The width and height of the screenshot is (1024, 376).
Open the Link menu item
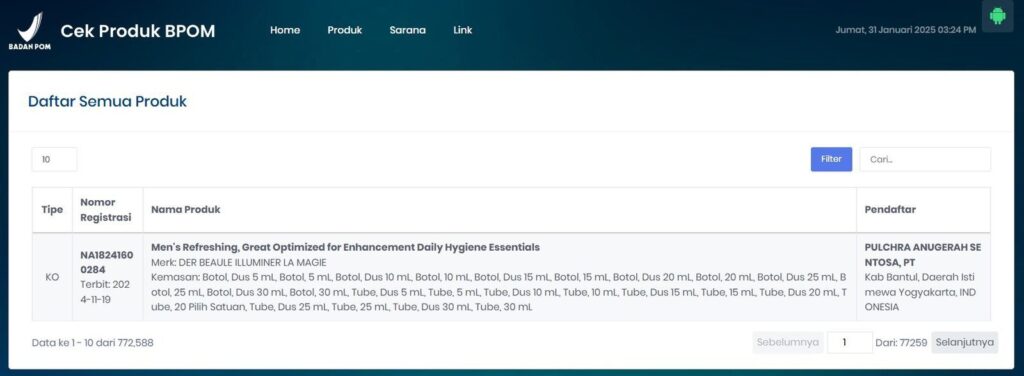(462, 30)
